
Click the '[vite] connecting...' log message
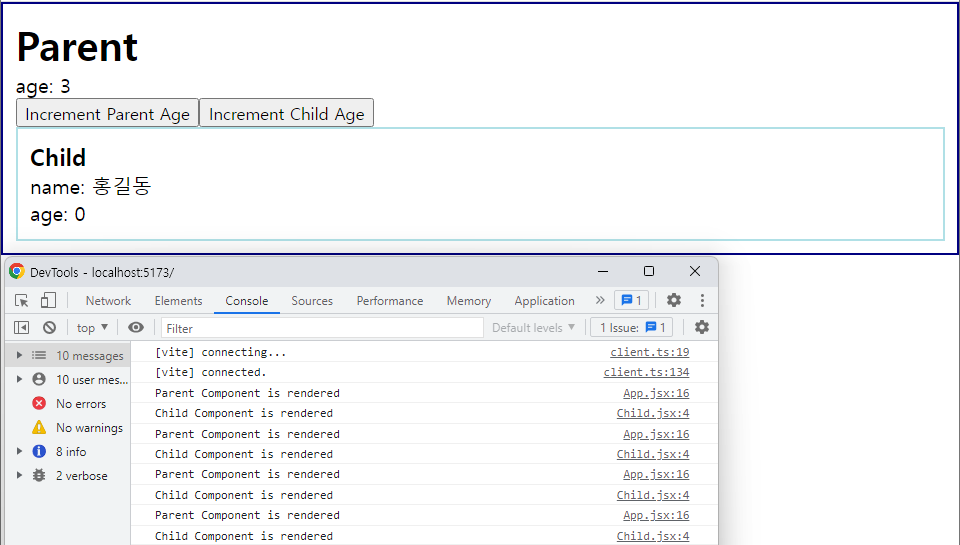click(220, 352)
